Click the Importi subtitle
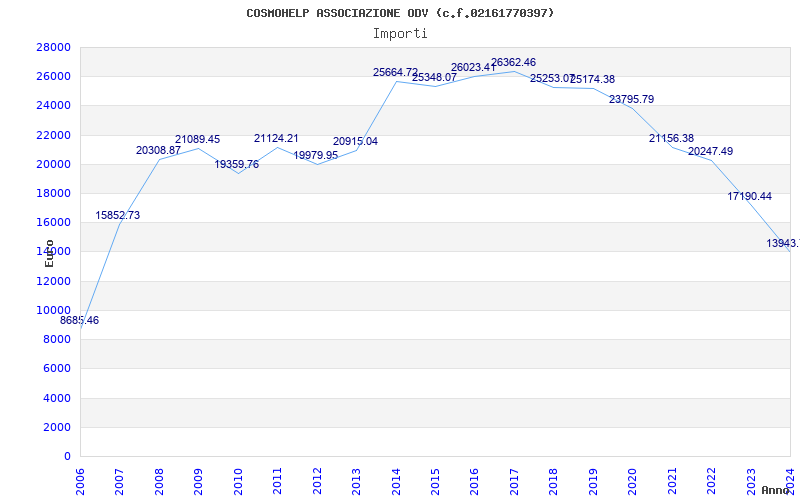Image resolution: width=800 pixels, height=500 pixels. [400, 34]
